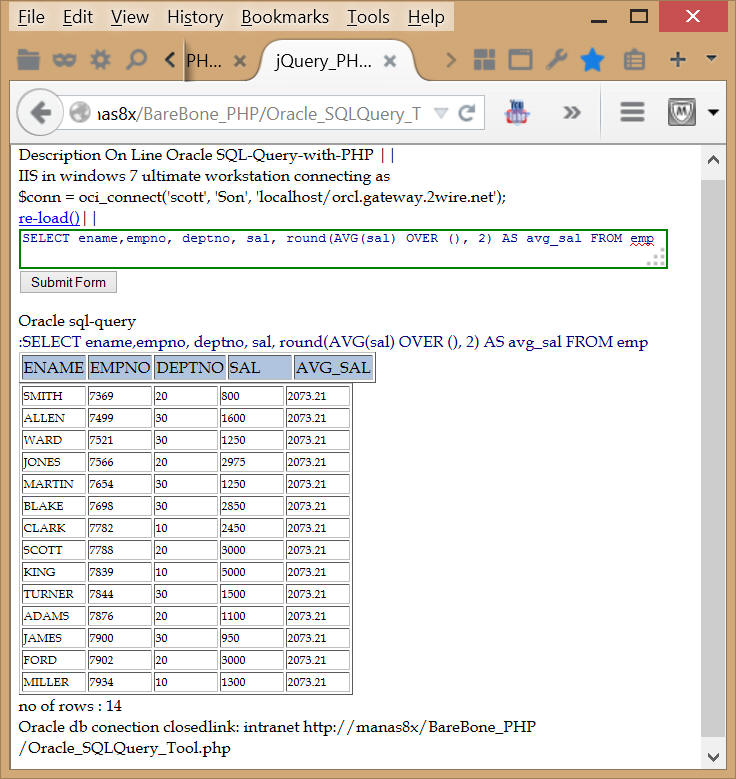The height and width of the screenshot is (779, 736).
Task: Open the URL history dropdown arrow
Action: pyautogui.click(x=440, y=113)
